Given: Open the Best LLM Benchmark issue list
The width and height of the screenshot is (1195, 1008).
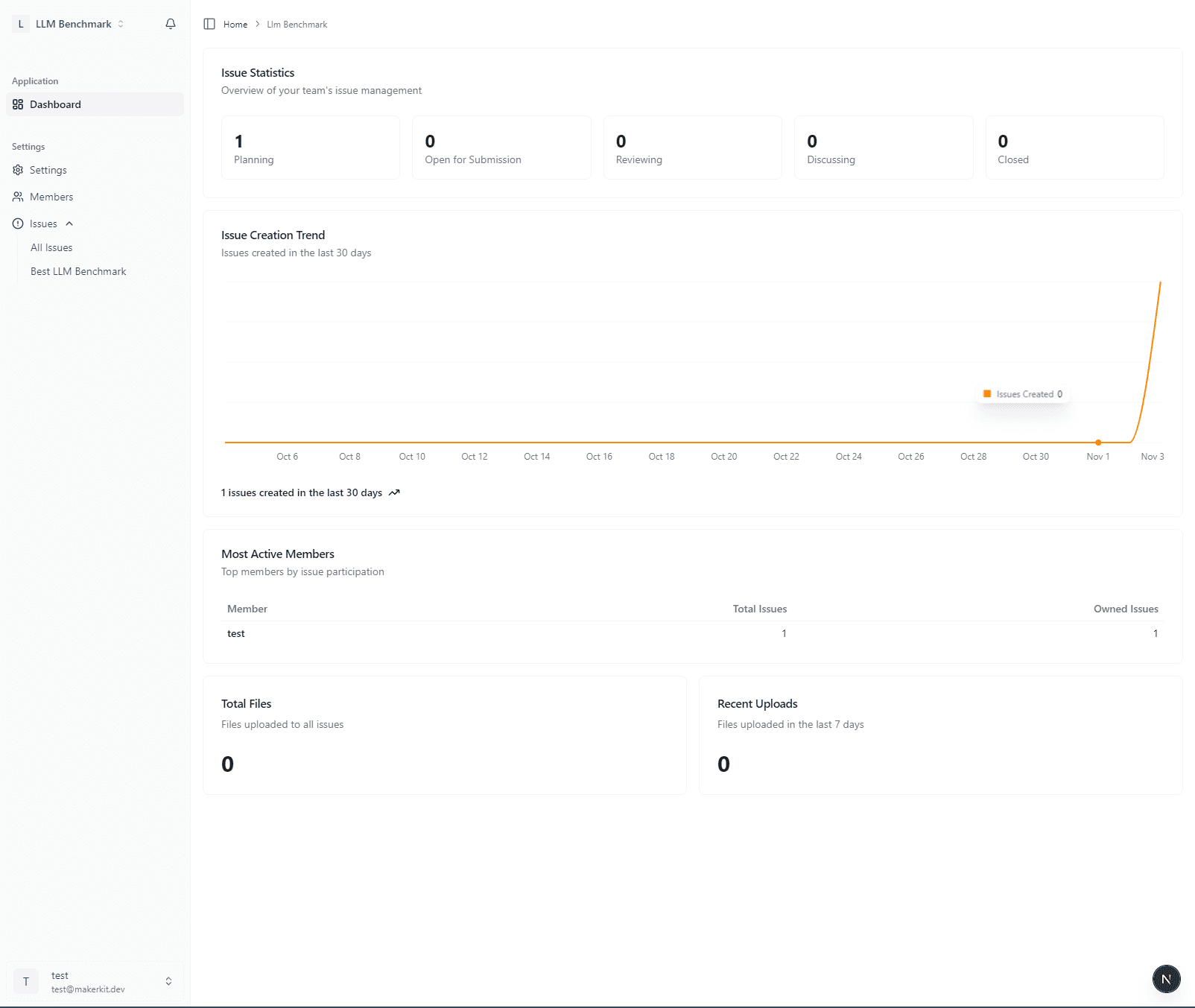Looking at the screenshot, I should point(78,271).
